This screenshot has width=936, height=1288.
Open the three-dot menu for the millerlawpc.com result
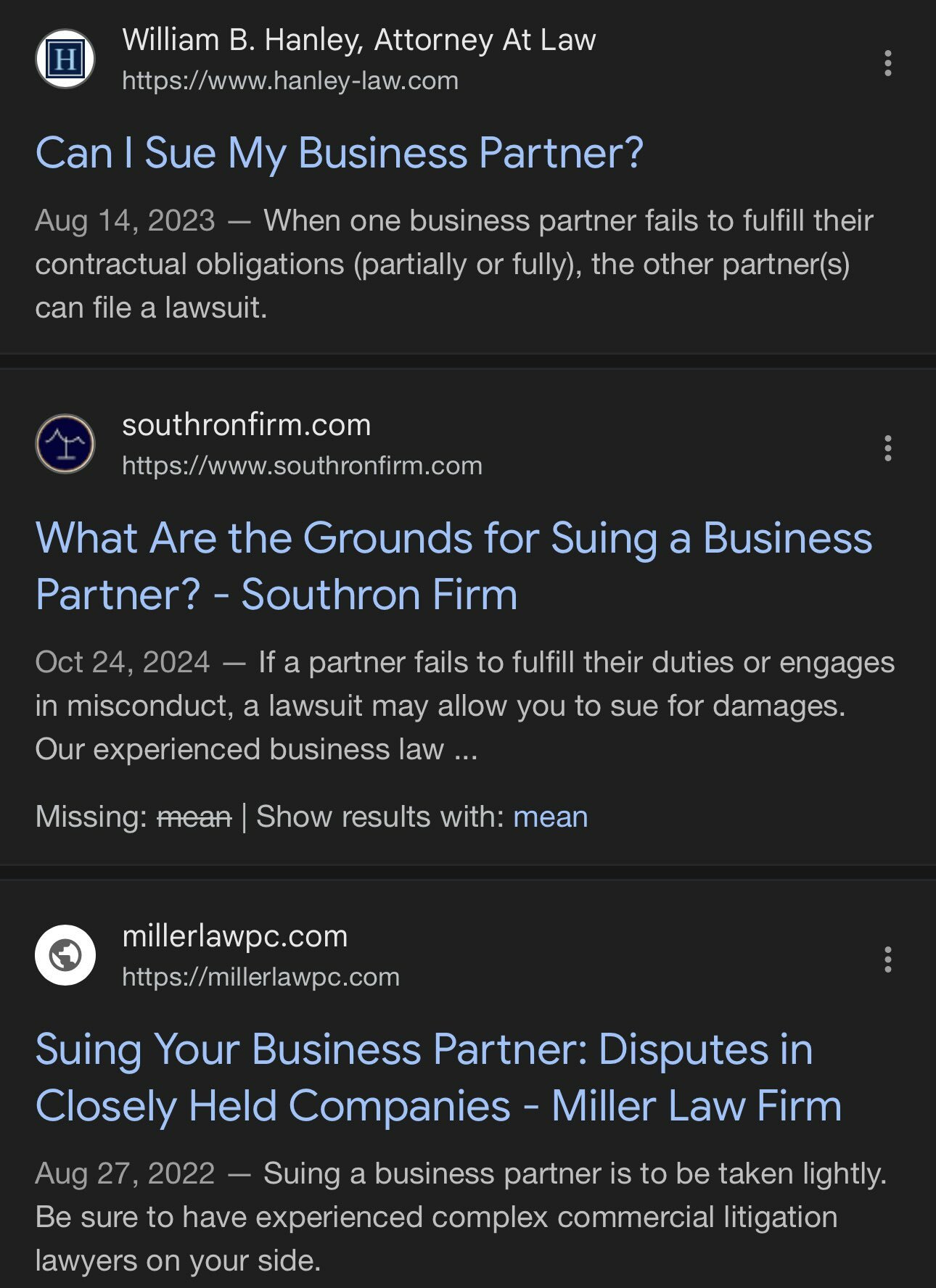pos(887,959)
